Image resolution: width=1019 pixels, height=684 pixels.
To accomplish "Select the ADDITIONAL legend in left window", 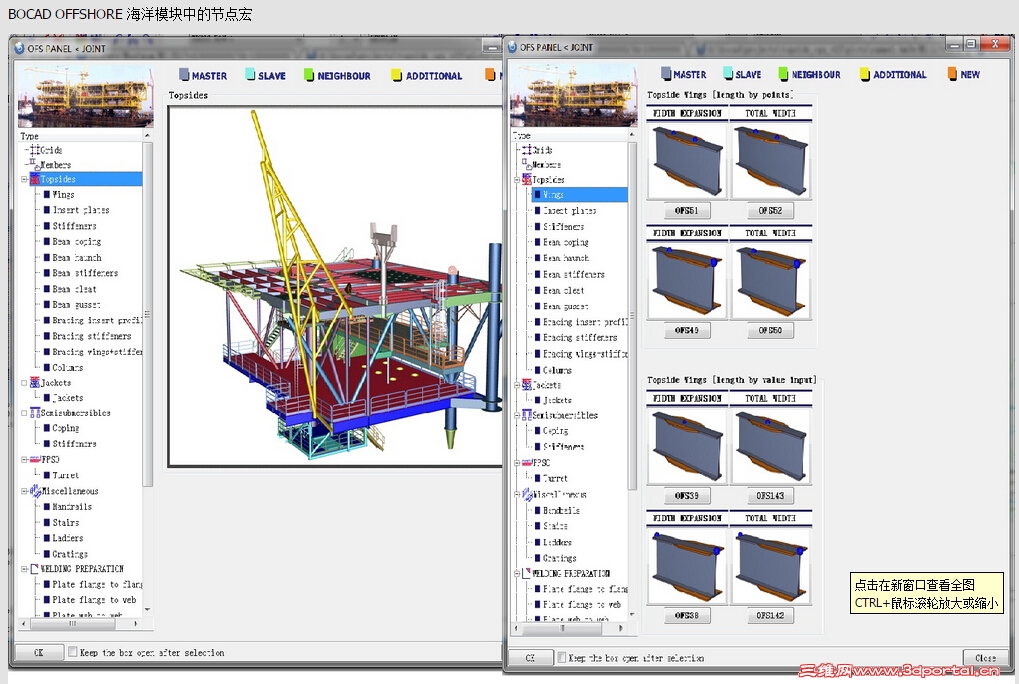I will pos(427,75).
